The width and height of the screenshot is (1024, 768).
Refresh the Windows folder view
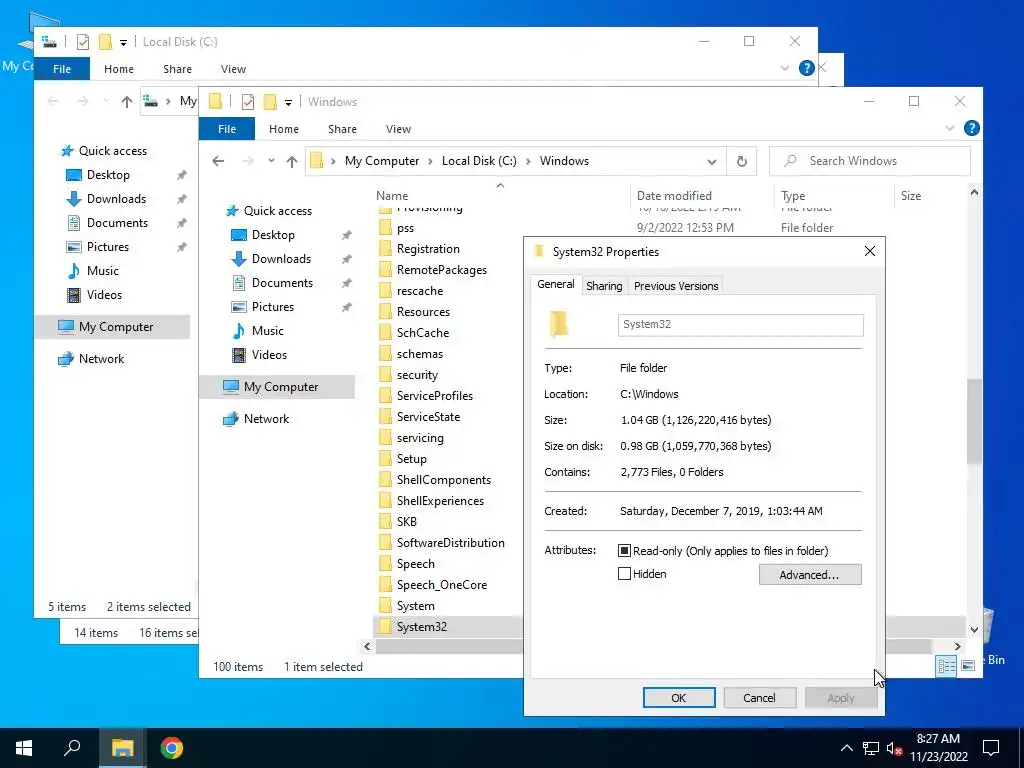point(741,161)
